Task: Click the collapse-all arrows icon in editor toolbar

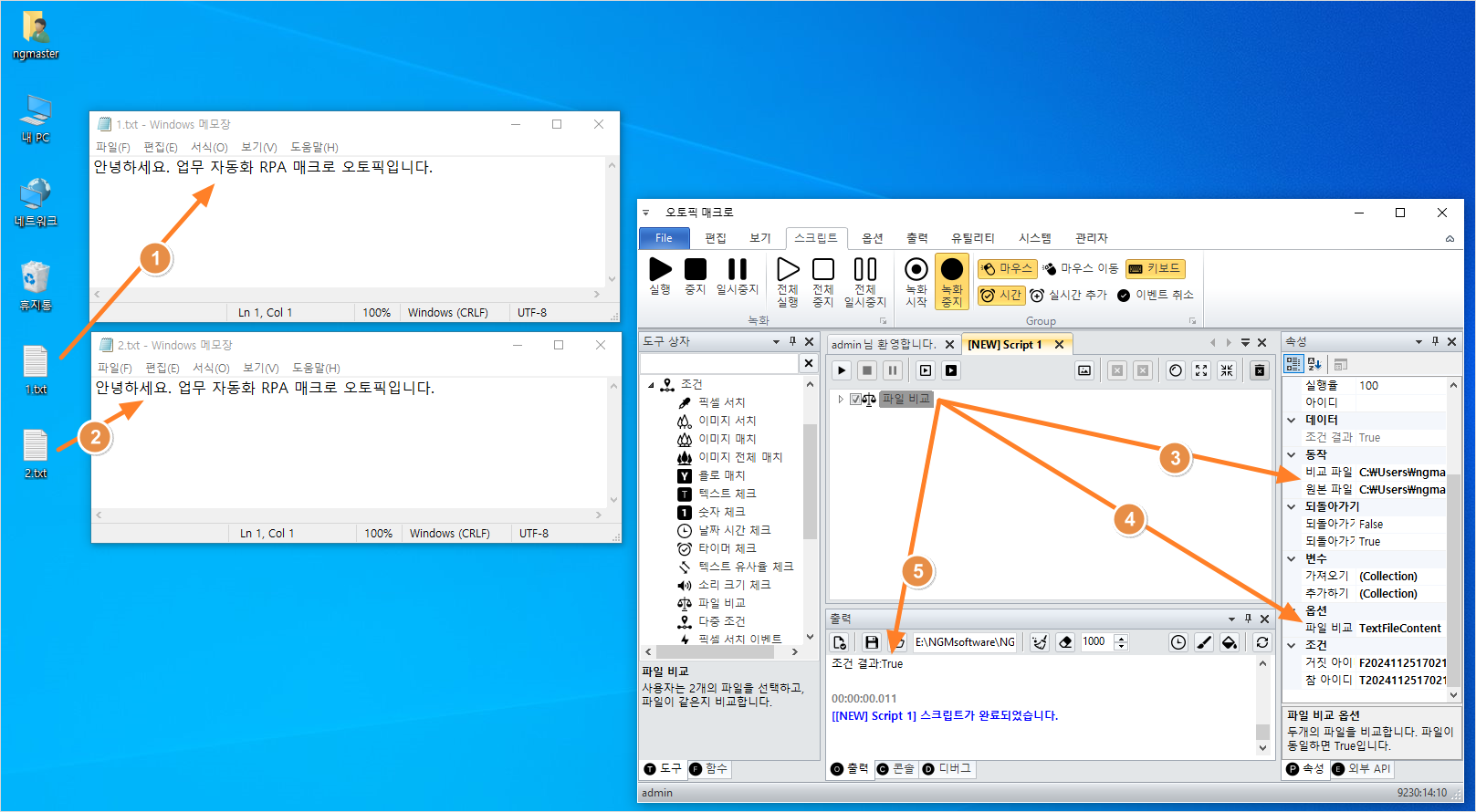Action: [1227, 370]
